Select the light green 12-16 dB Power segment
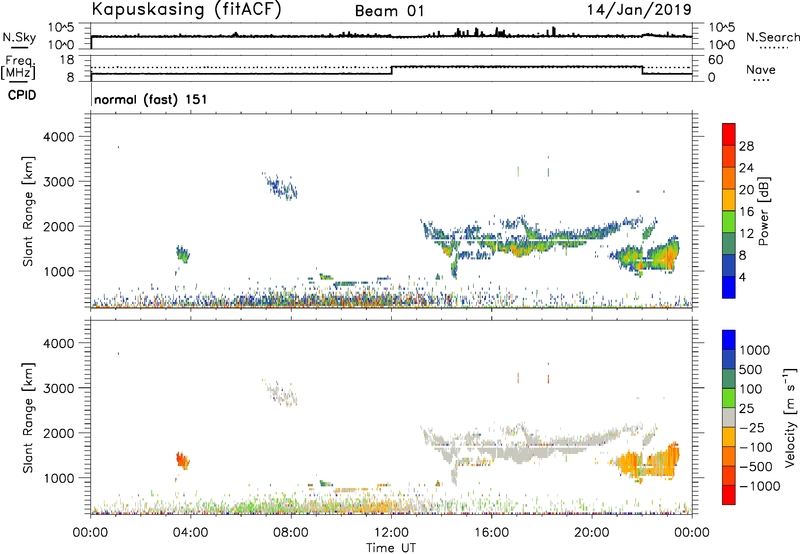 pos(729,222)
